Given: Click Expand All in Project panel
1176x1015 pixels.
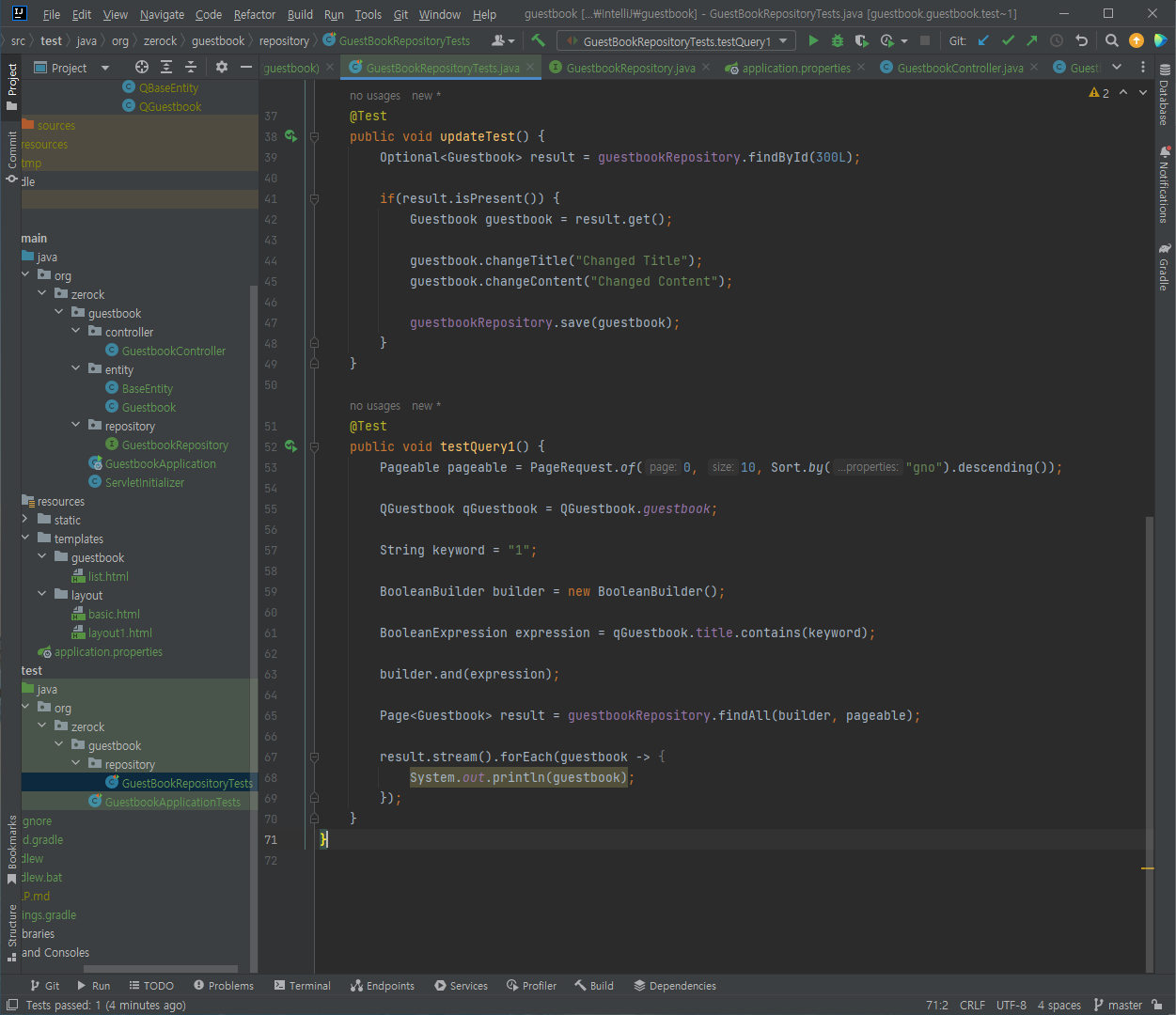Looking at the screenshot, I should pyautogui.click(x=166, y=67).
